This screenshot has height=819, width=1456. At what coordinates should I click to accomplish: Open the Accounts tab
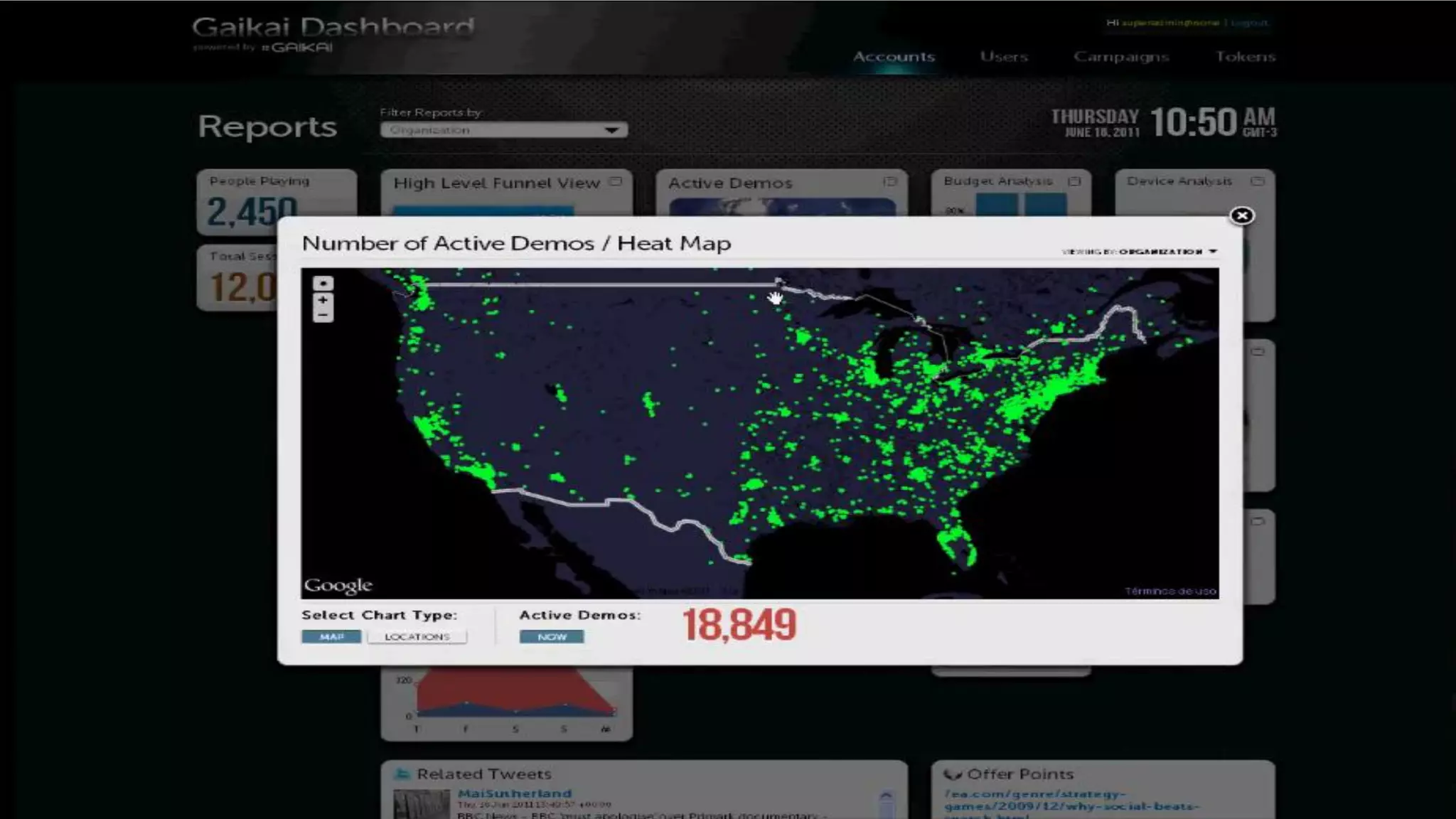point(894,56)
